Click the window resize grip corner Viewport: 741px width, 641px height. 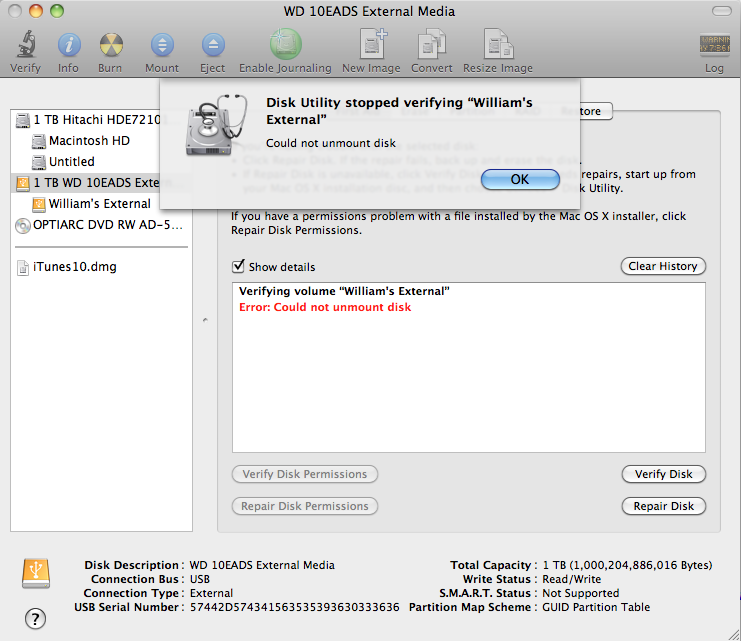click(734, 635)
